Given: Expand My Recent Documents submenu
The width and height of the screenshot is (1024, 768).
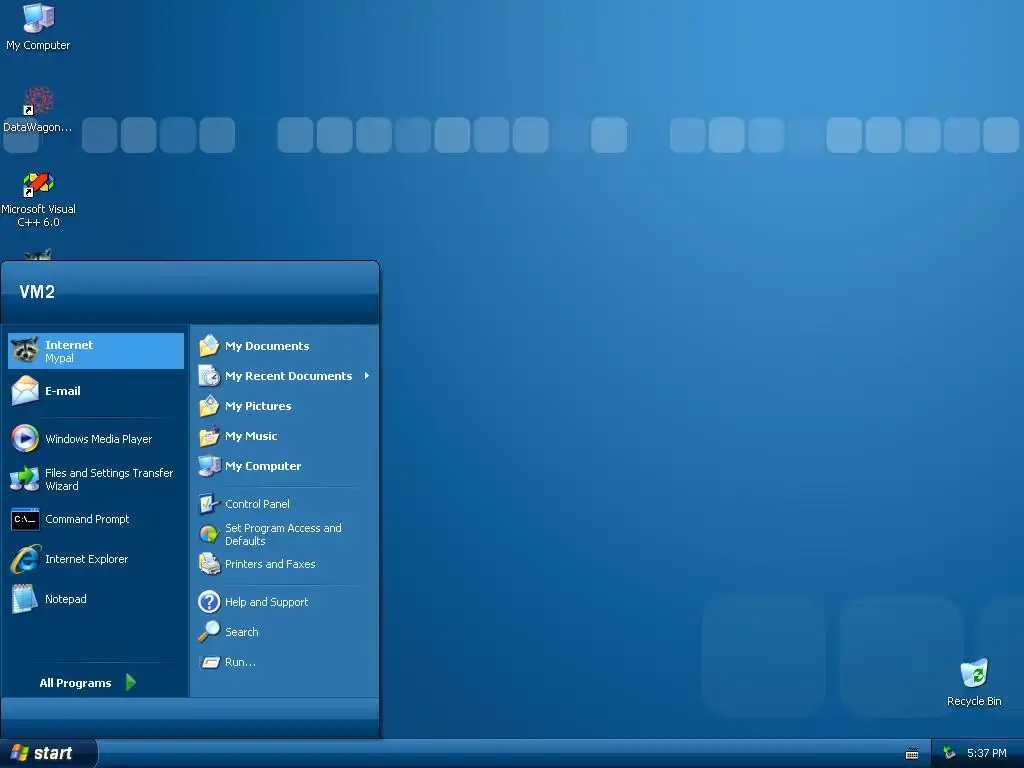Looking at the screenshot, I should pyautogui.click(x=285, y=376).
